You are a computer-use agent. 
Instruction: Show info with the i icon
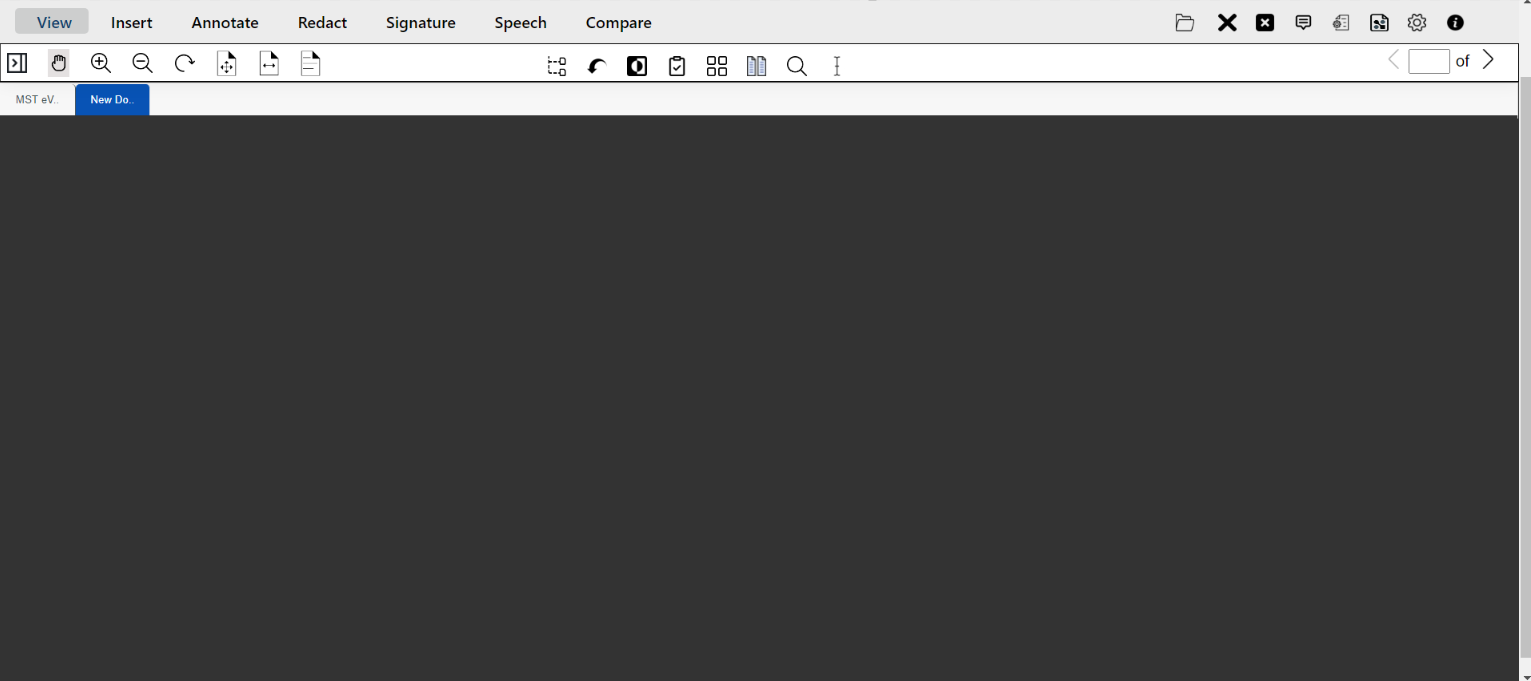click(x=1455, y=22)
